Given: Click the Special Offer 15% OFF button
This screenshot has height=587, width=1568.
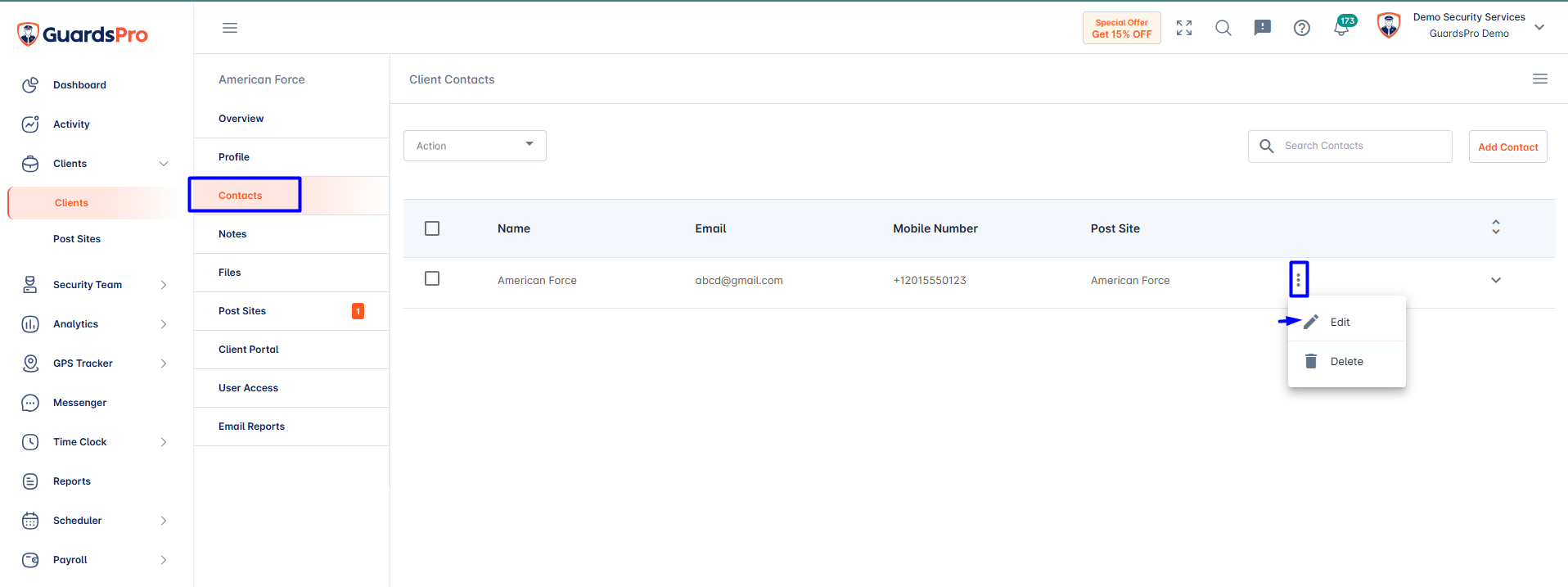Looking at the screenshot, I should pyautogui.click(x=1122, y=28).
